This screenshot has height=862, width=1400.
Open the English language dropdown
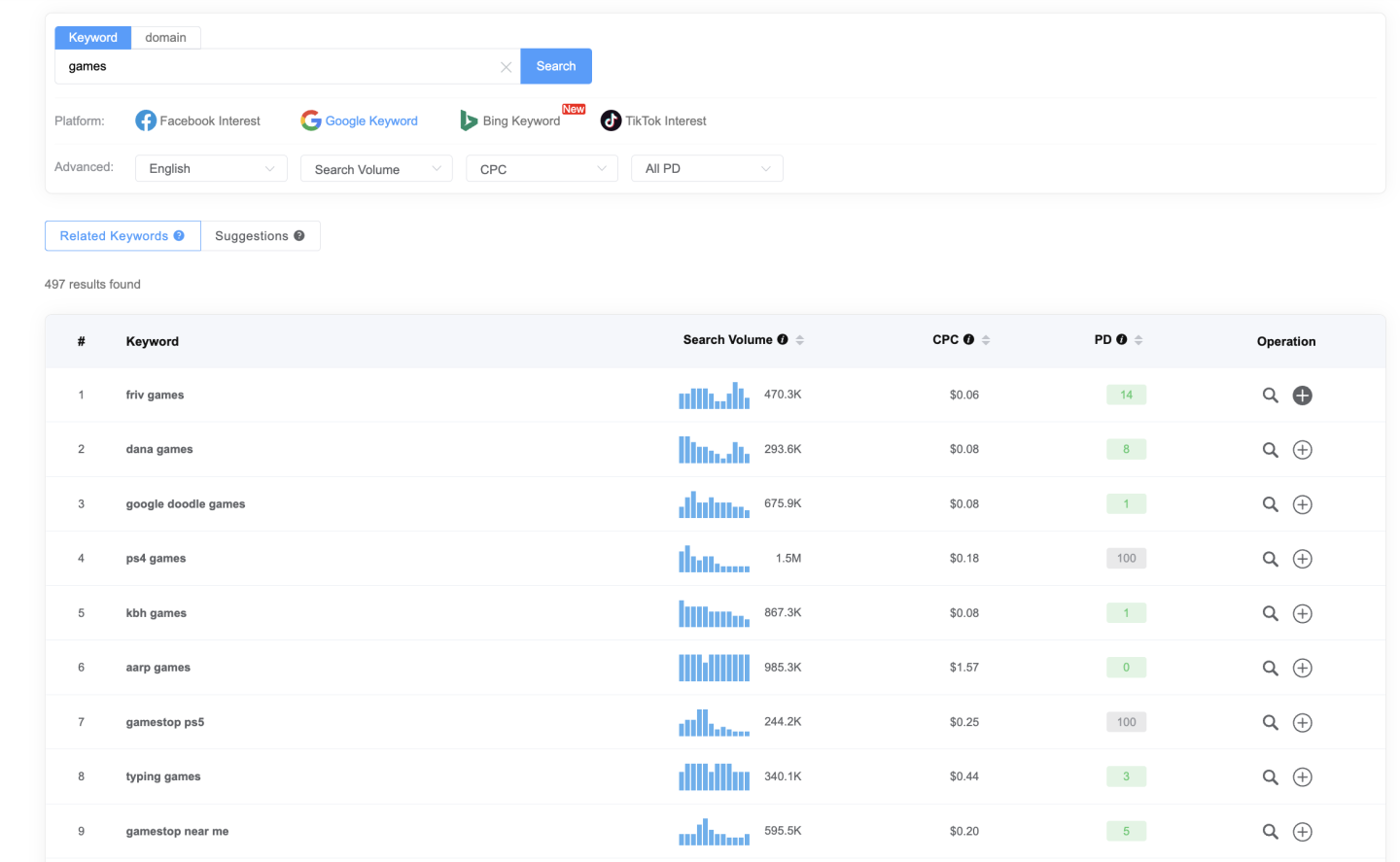[210, 168]
